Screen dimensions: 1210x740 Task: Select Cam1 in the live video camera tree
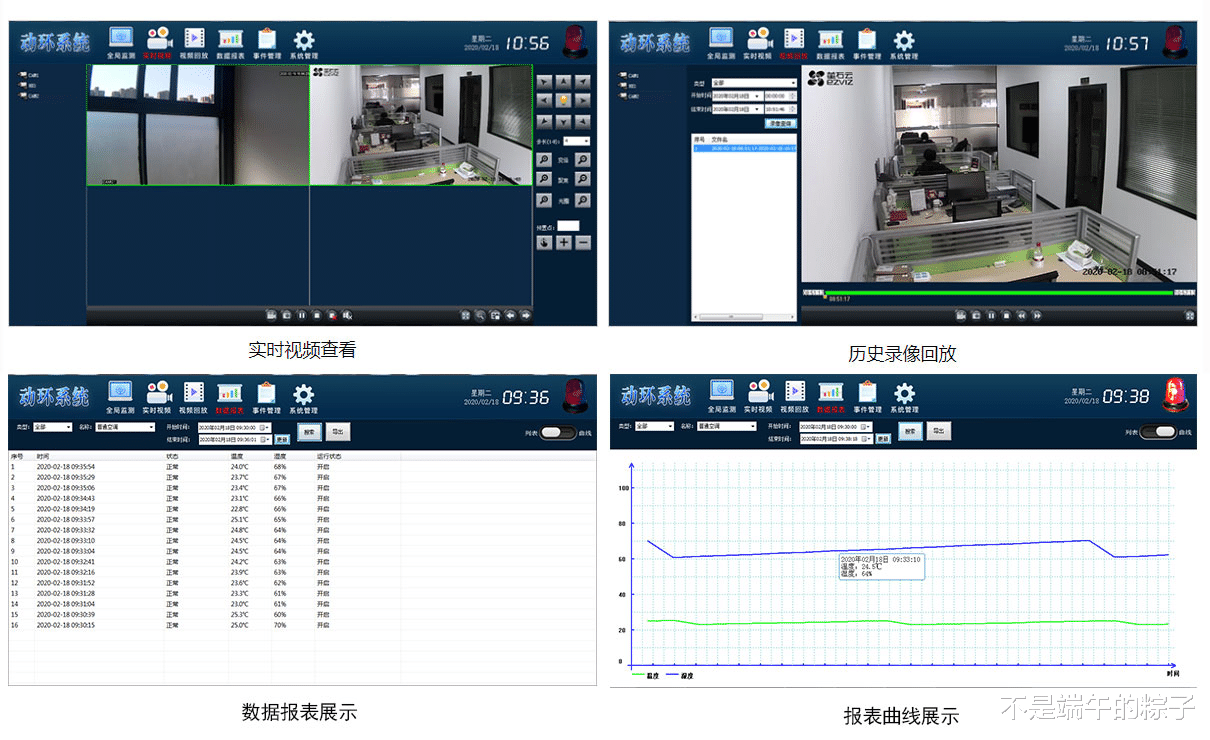coord(27,75)
